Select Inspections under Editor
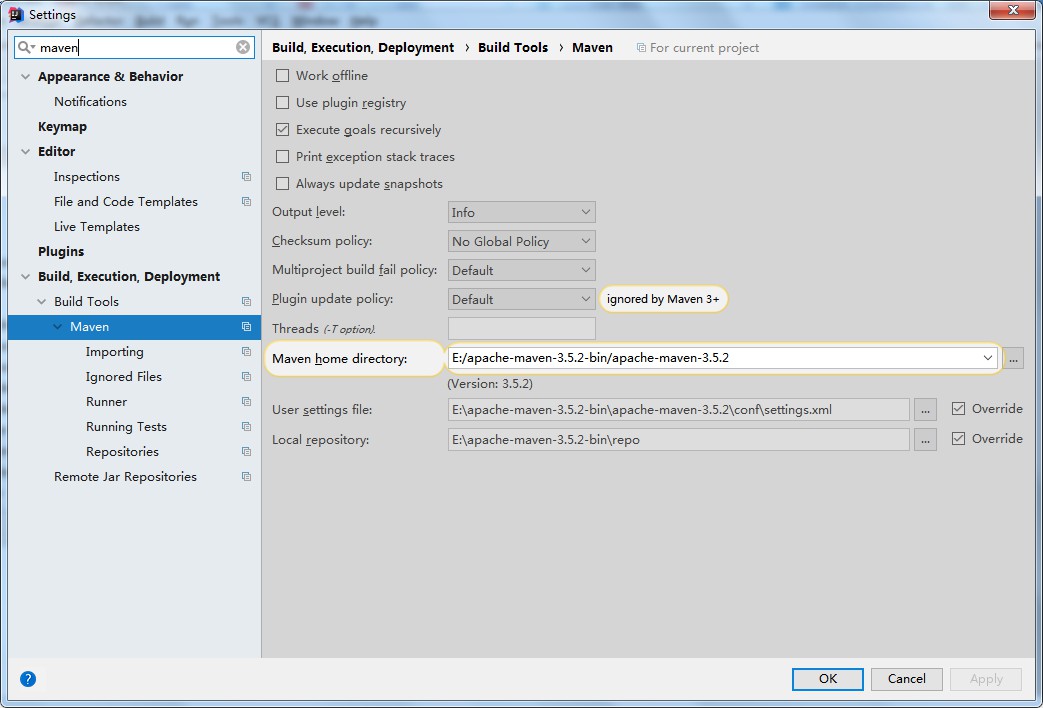 pyautogui.click(x=87, y=177)
